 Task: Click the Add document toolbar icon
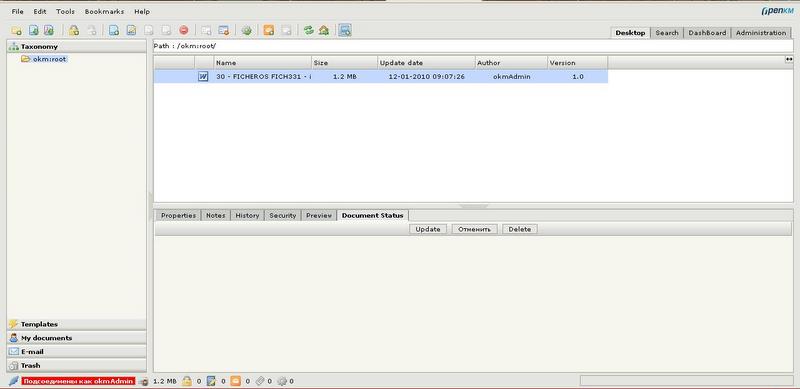(114, 31)
